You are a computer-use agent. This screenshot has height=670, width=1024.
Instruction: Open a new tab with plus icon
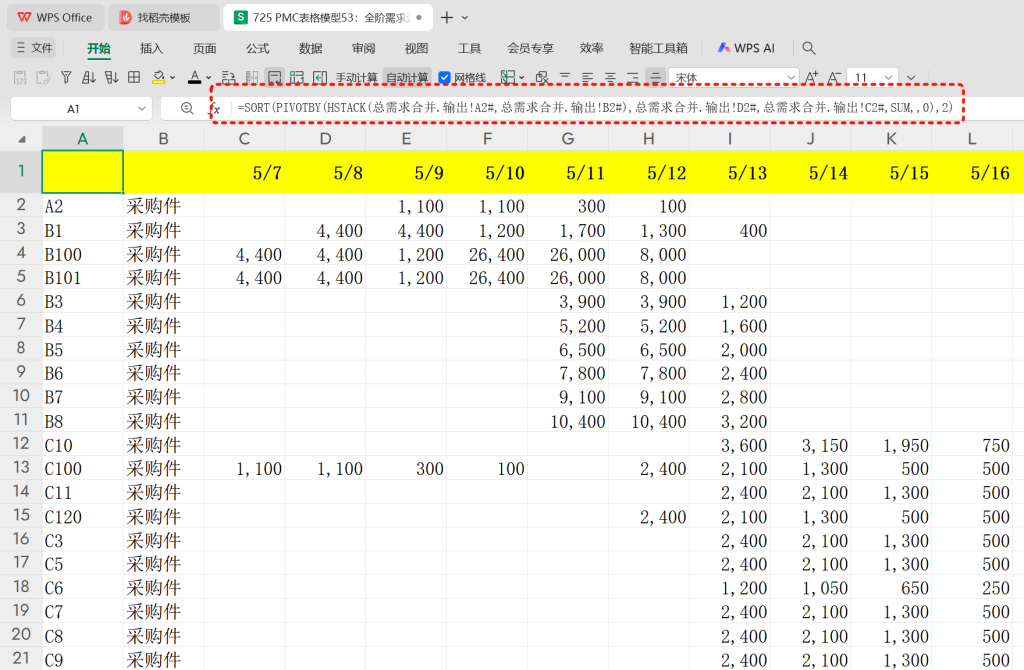coord(447,18)
